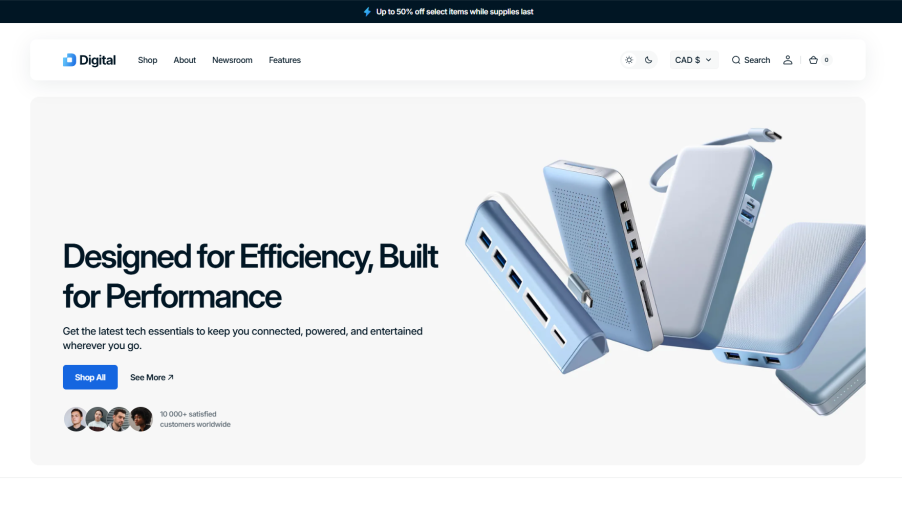The height and width of the screenshot is (520, 902).
Task: Enable dark mode with the moon toggle
Action: 648,60
